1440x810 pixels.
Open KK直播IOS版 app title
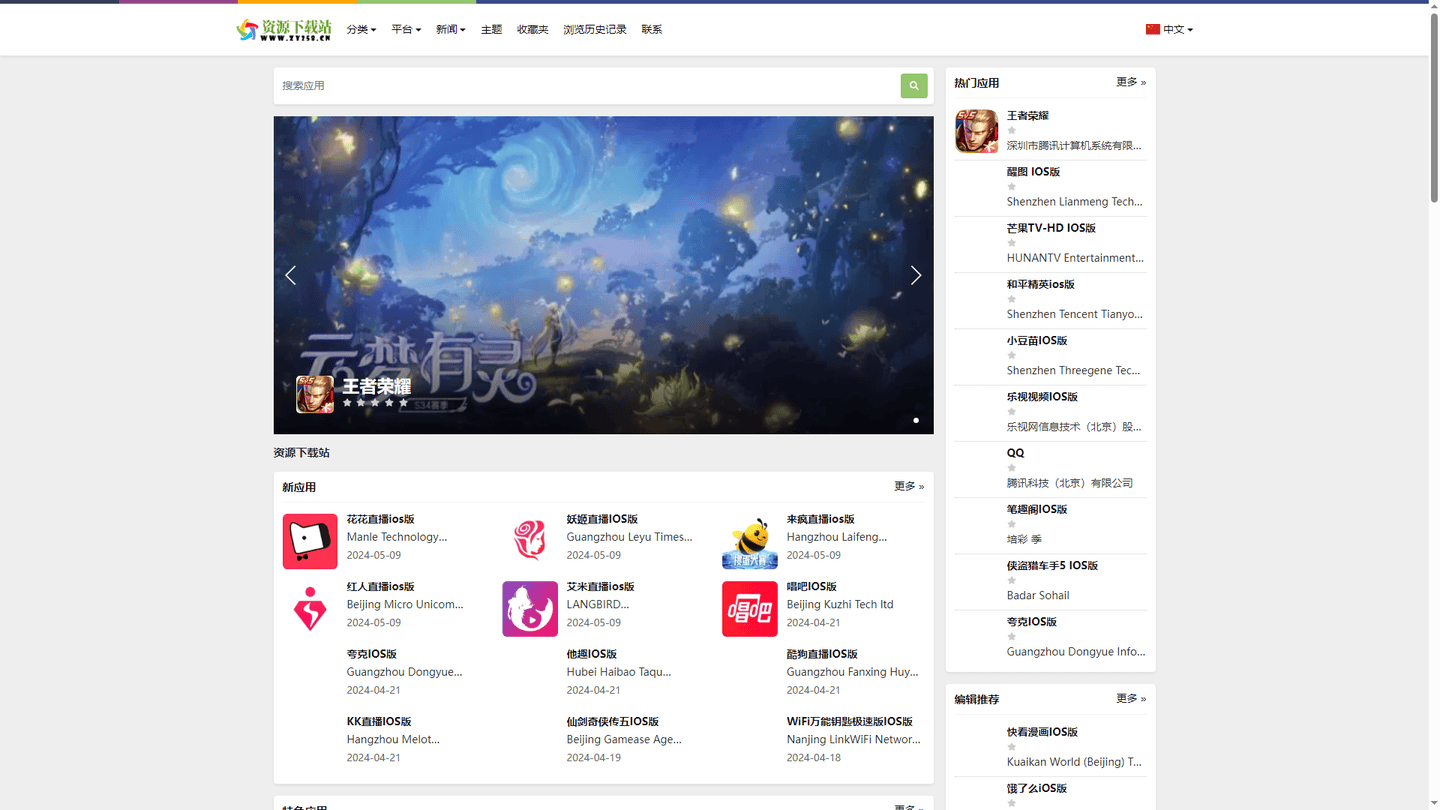379,722
